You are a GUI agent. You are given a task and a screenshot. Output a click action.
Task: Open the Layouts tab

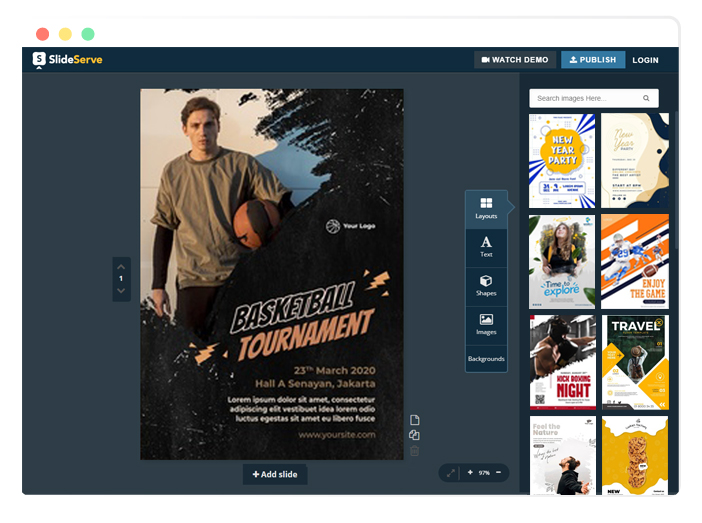(486, 209)
